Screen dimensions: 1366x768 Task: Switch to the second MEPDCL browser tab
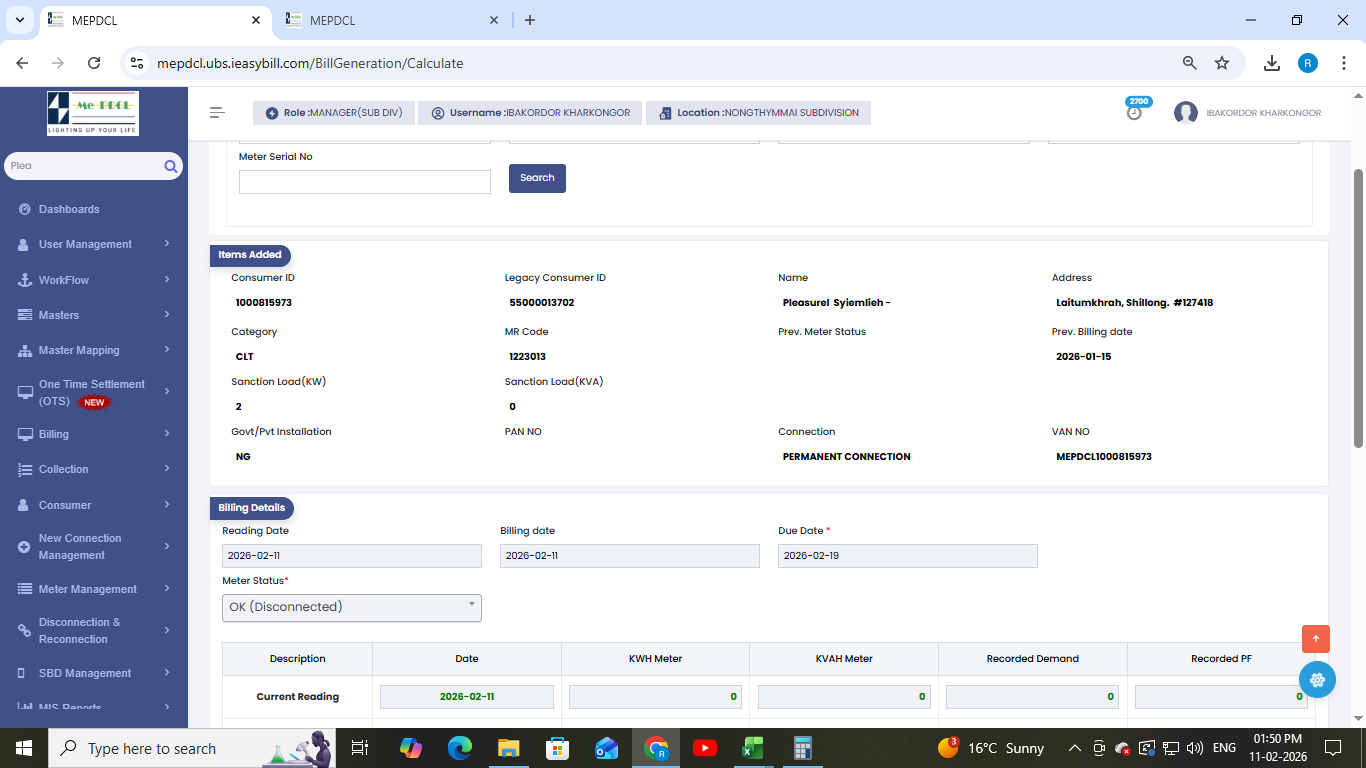(x=390, y=20)
